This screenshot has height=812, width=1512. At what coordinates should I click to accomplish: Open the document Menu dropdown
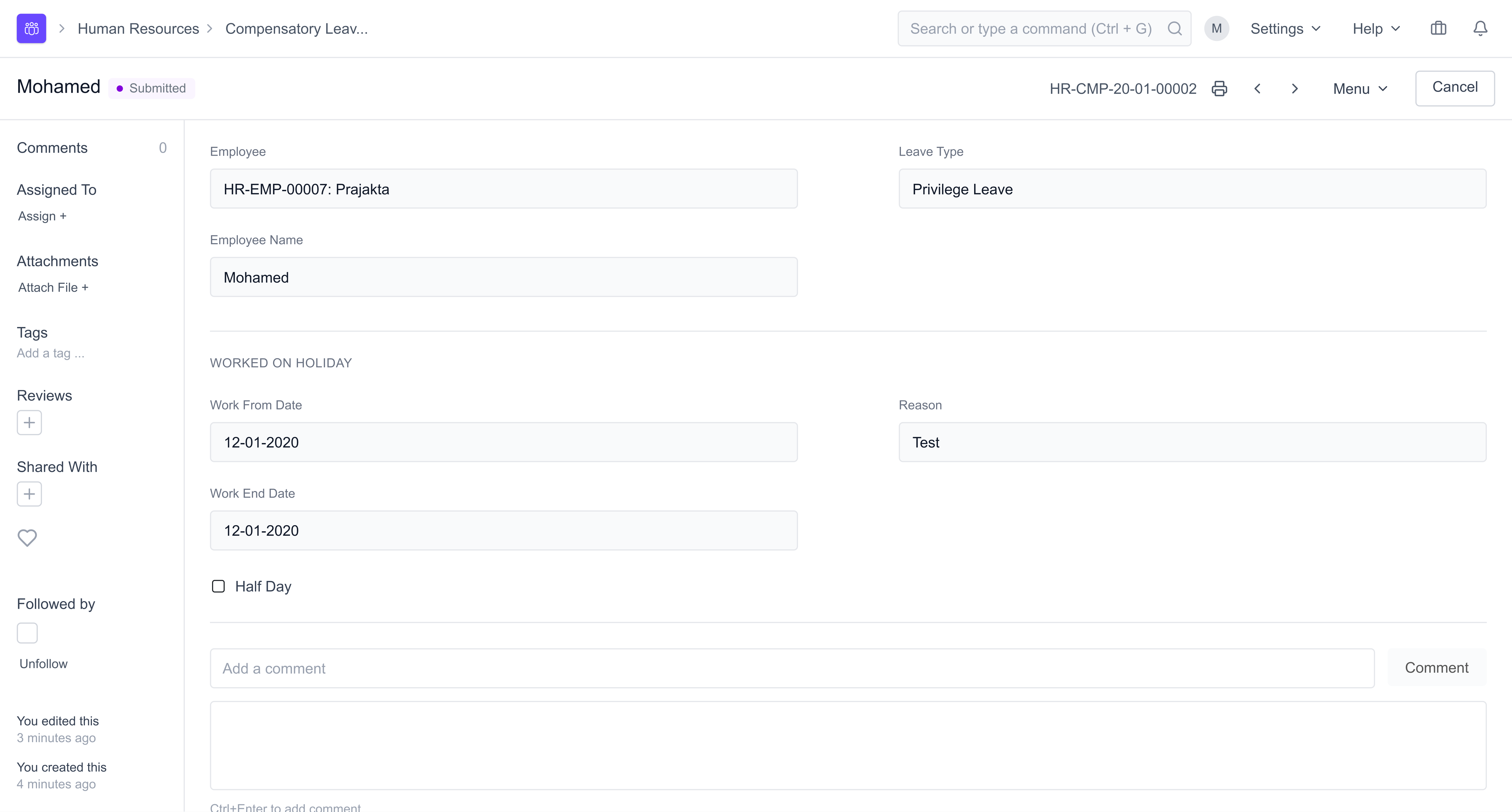1360,89
